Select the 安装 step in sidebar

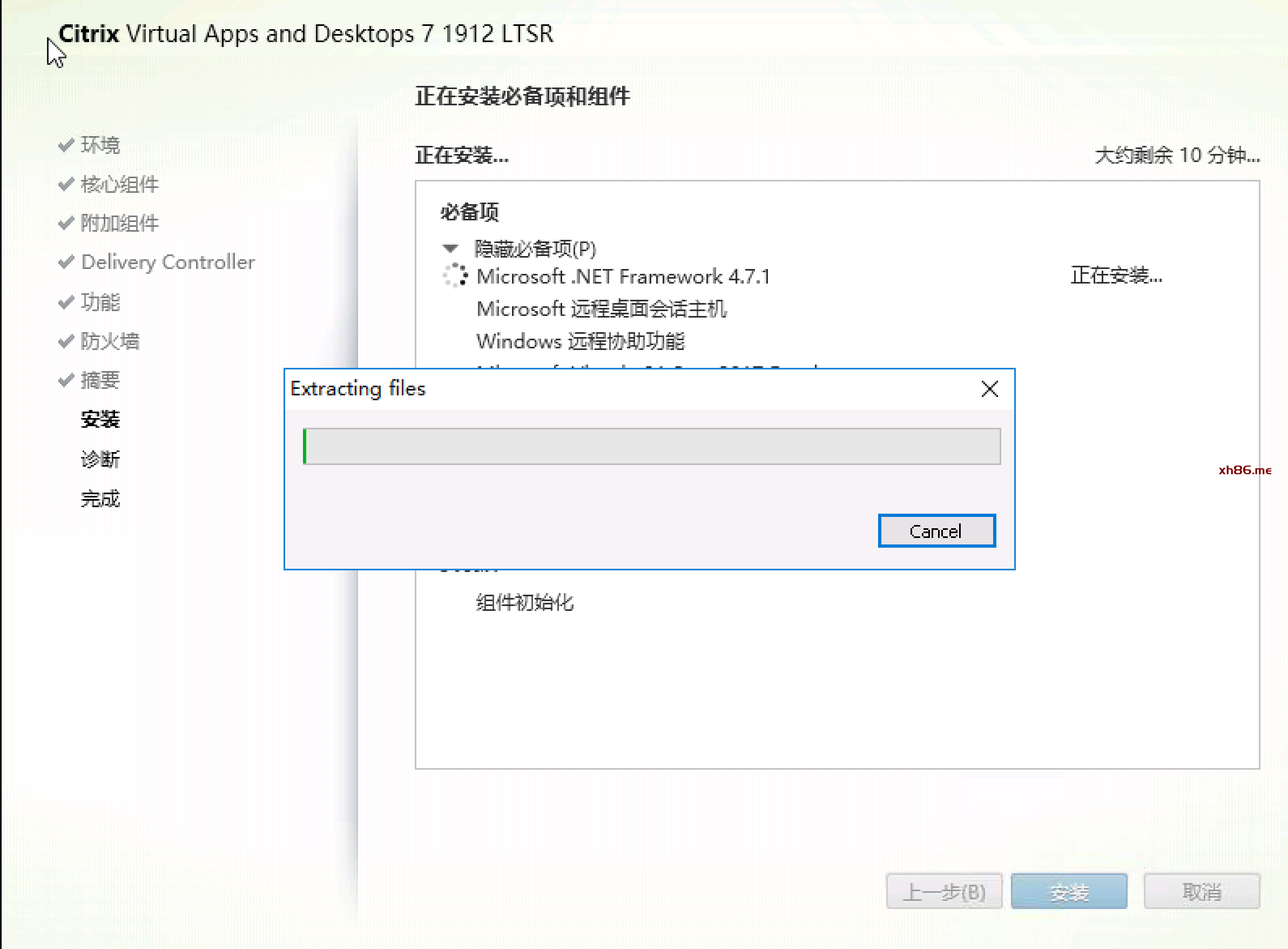[100, 419]
